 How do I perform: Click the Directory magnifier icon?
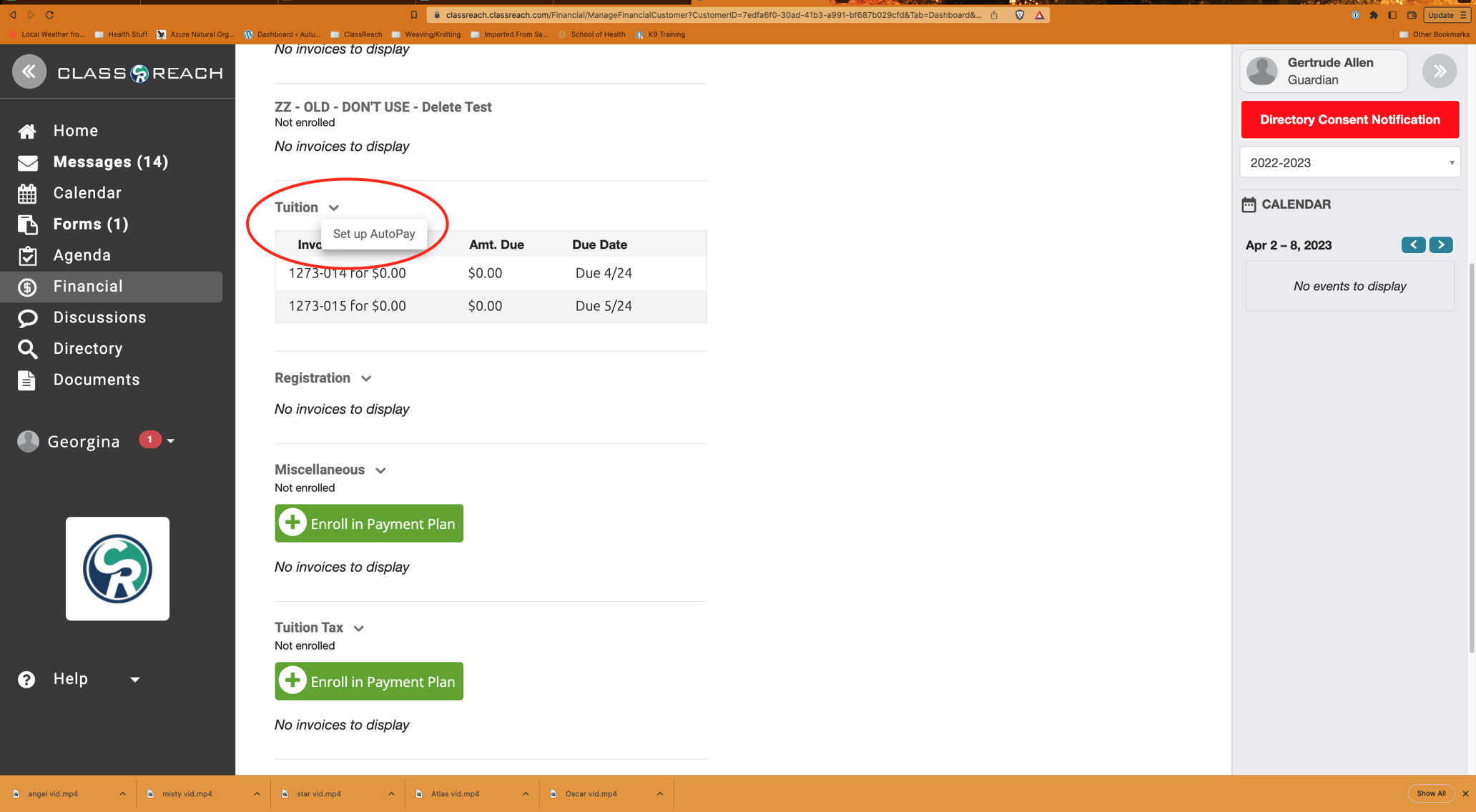pyautogui.click(x=27, y=349)
